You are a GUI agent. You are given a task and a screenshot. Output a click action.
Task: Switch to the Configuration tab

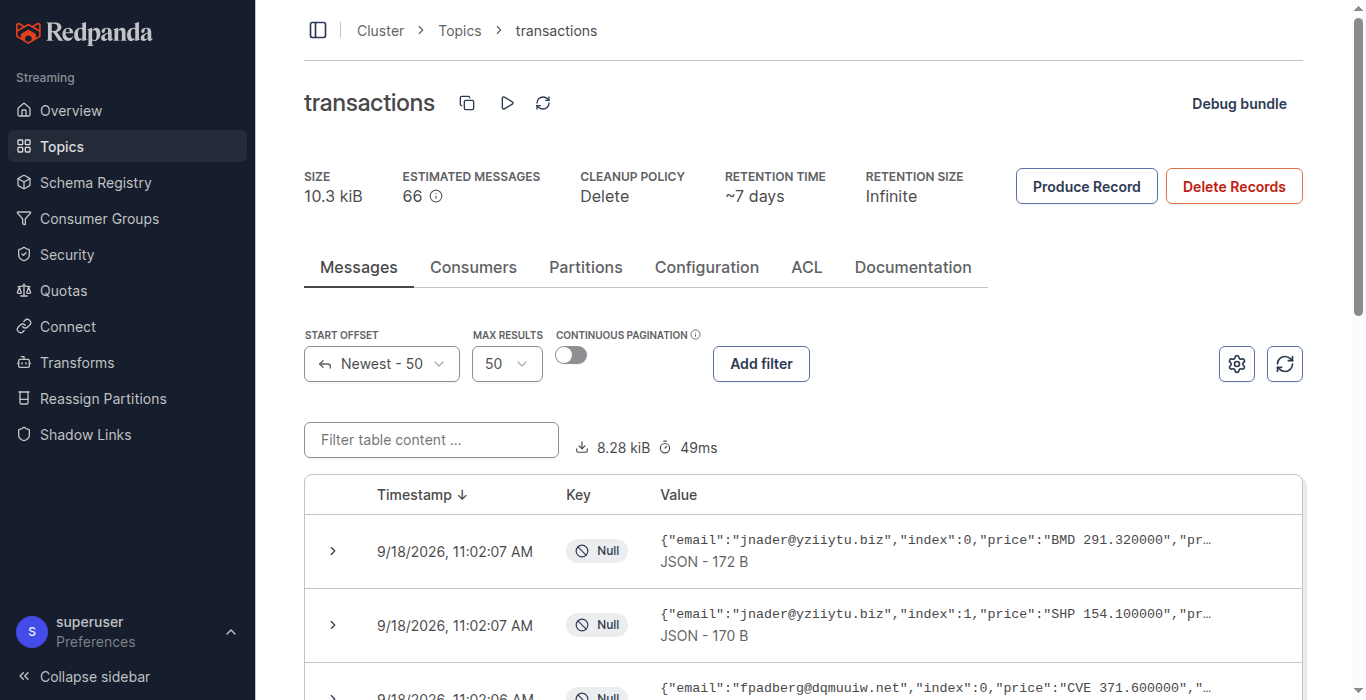click(707, 267)
